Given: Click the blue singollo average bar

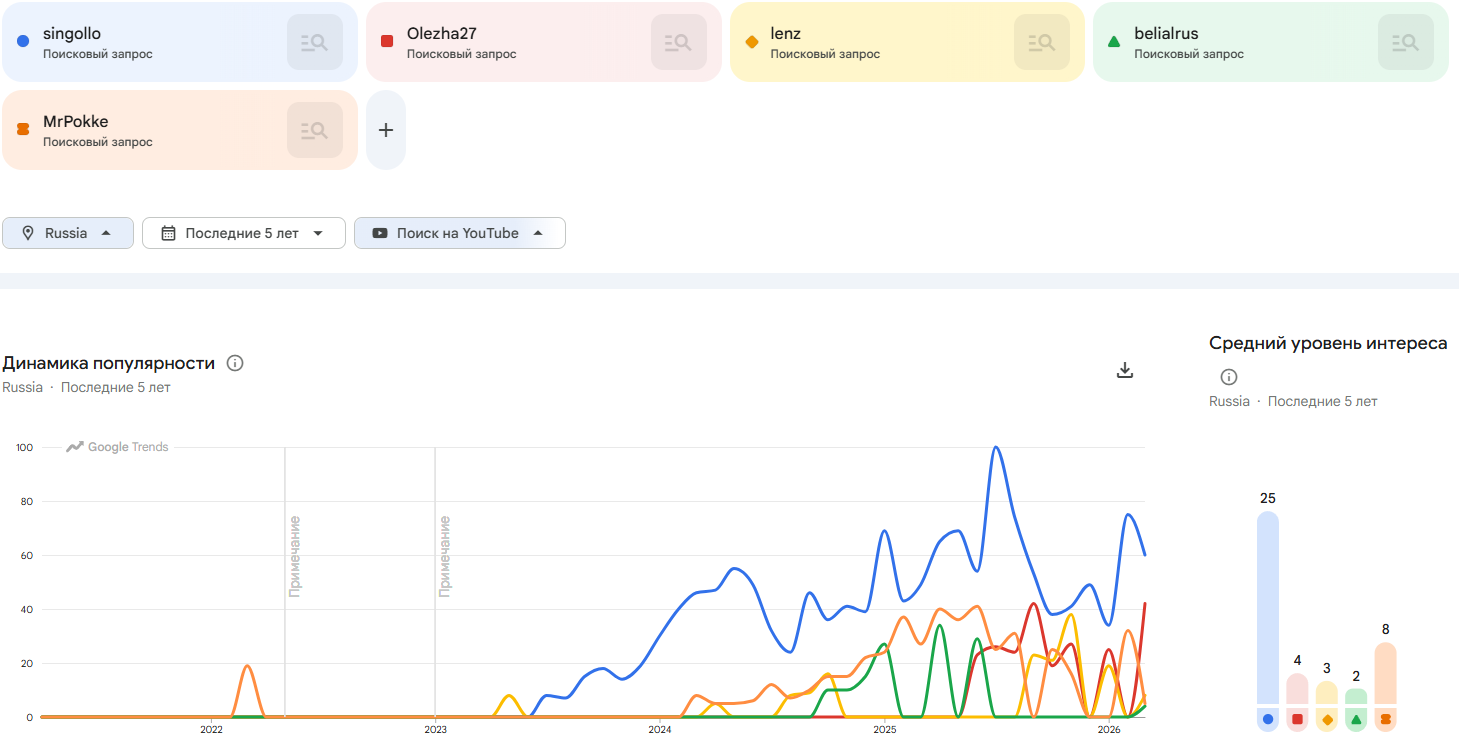Looking at the screenshot, I should 1268,610.
